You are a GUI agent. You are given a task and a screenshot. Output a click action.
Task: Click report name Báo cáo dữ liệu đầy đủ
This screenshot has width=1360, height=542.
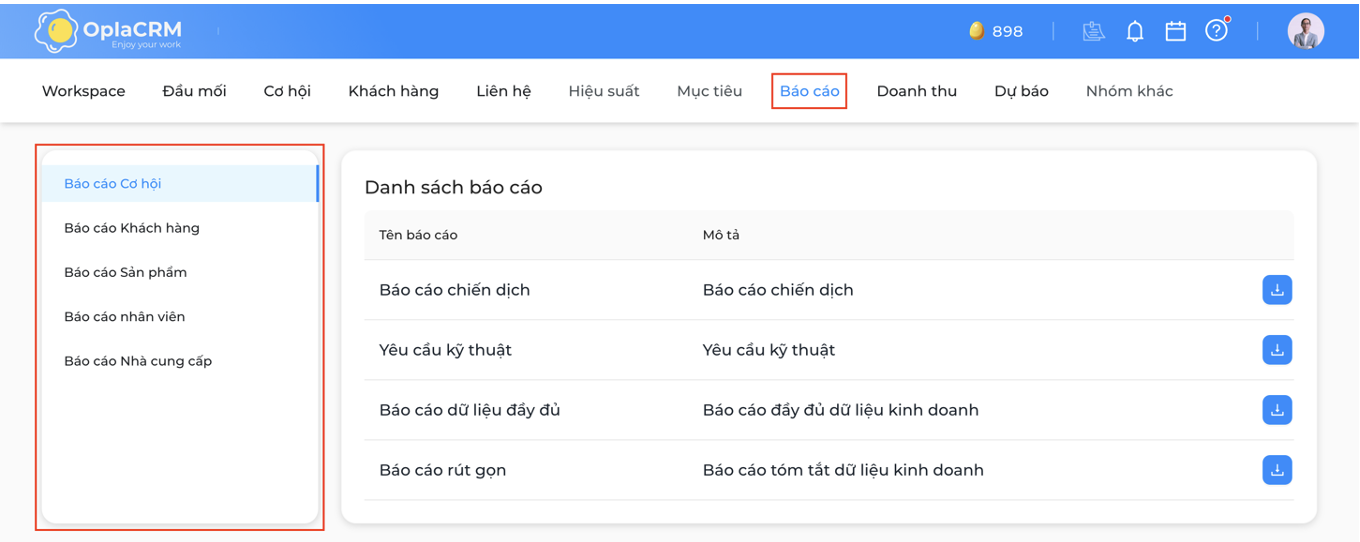470,410
